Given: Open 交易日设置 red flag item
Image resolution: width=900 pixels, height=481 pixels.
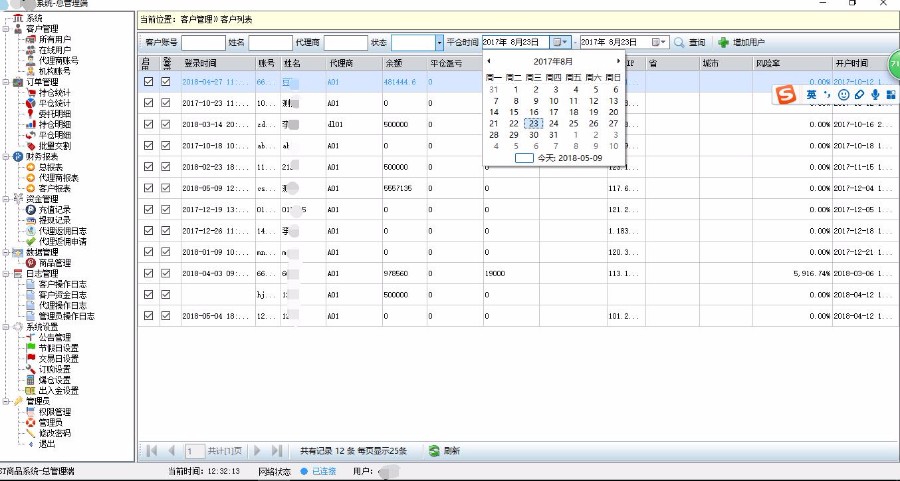Looking at the screenshot, I should [x=59, y=359].
